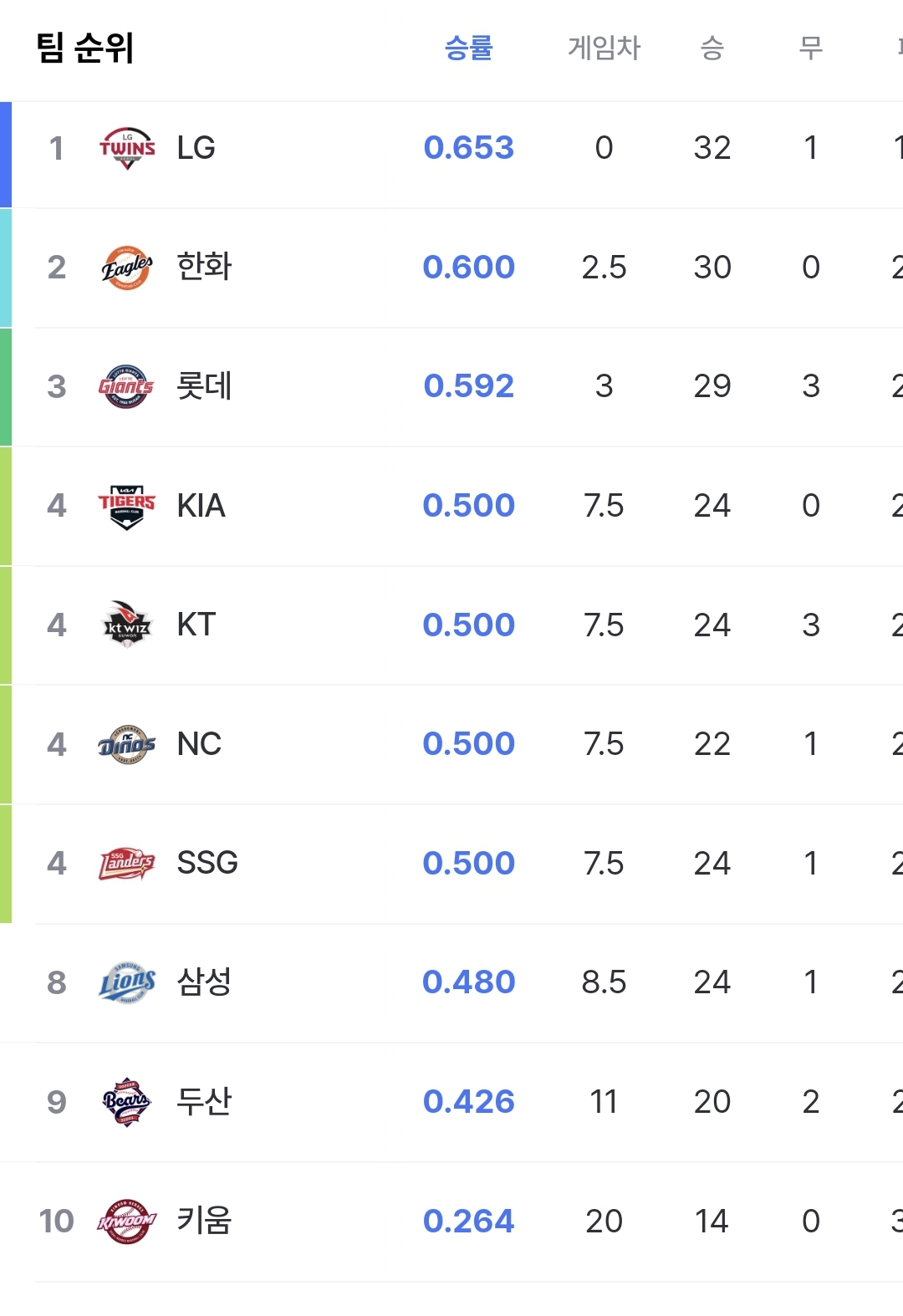Tap the 팀 순위 section heading

[85, 47]
